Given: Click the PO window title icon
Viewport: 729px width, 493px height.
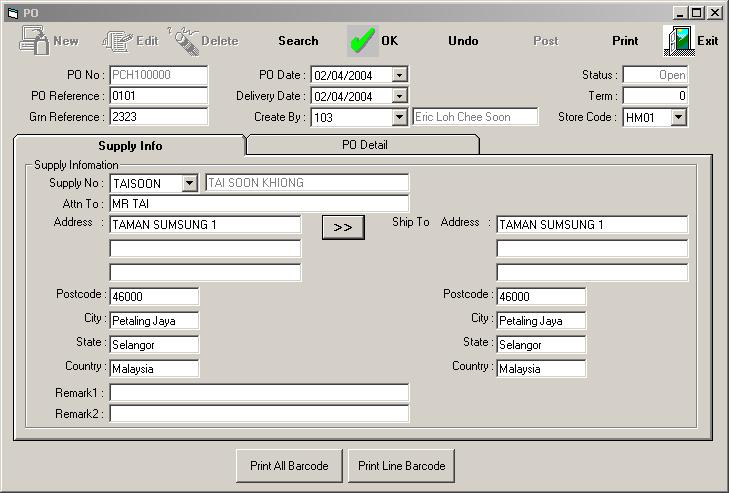Looking at the screenshot, I should (x=13, y=13).
